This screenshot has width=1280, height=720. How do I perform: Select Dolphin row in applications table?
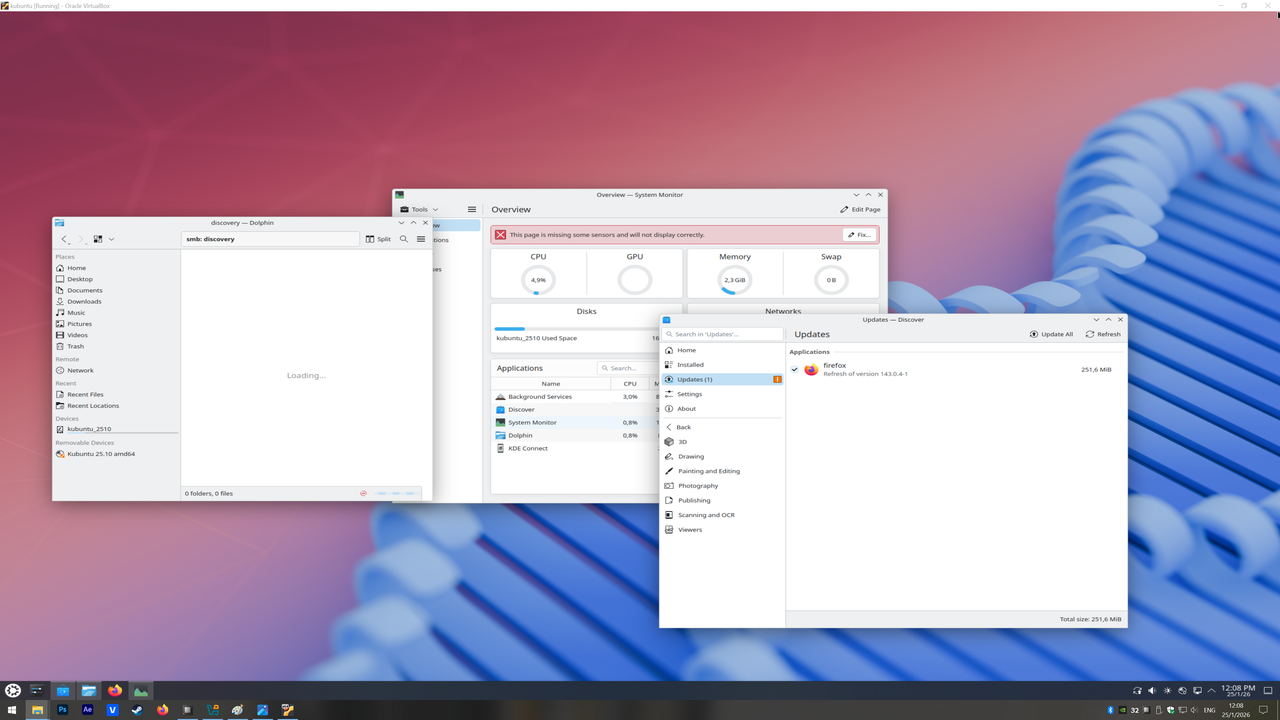(x=575, y=436)
